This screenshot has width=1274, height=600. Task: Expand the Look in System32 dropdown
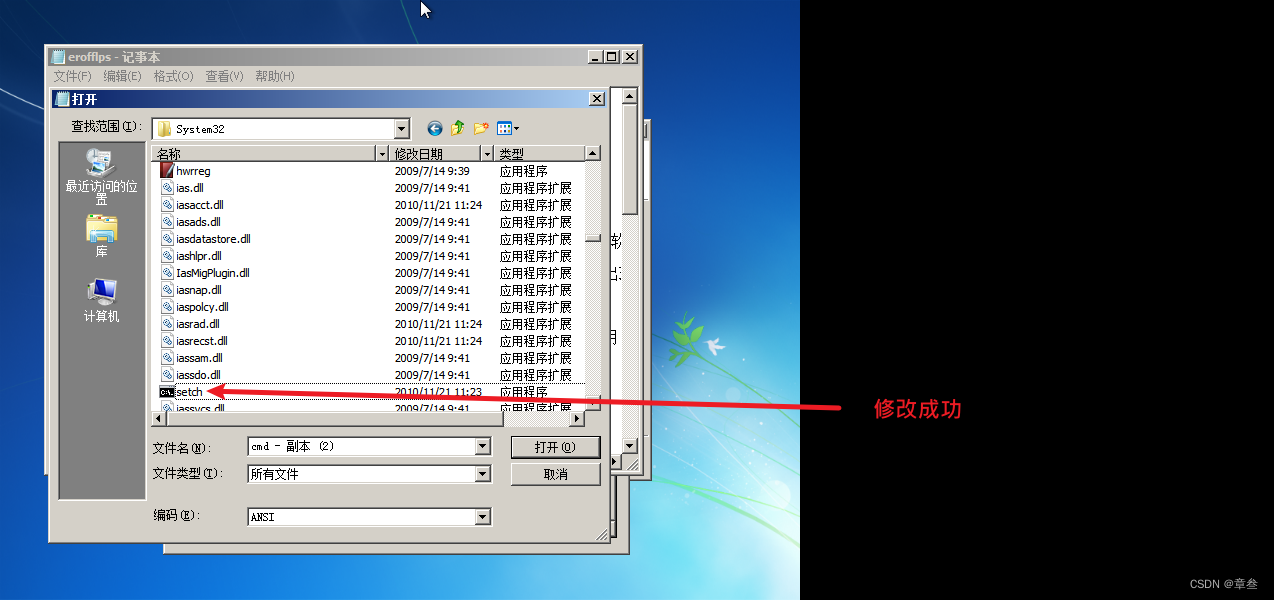[402, 129]
